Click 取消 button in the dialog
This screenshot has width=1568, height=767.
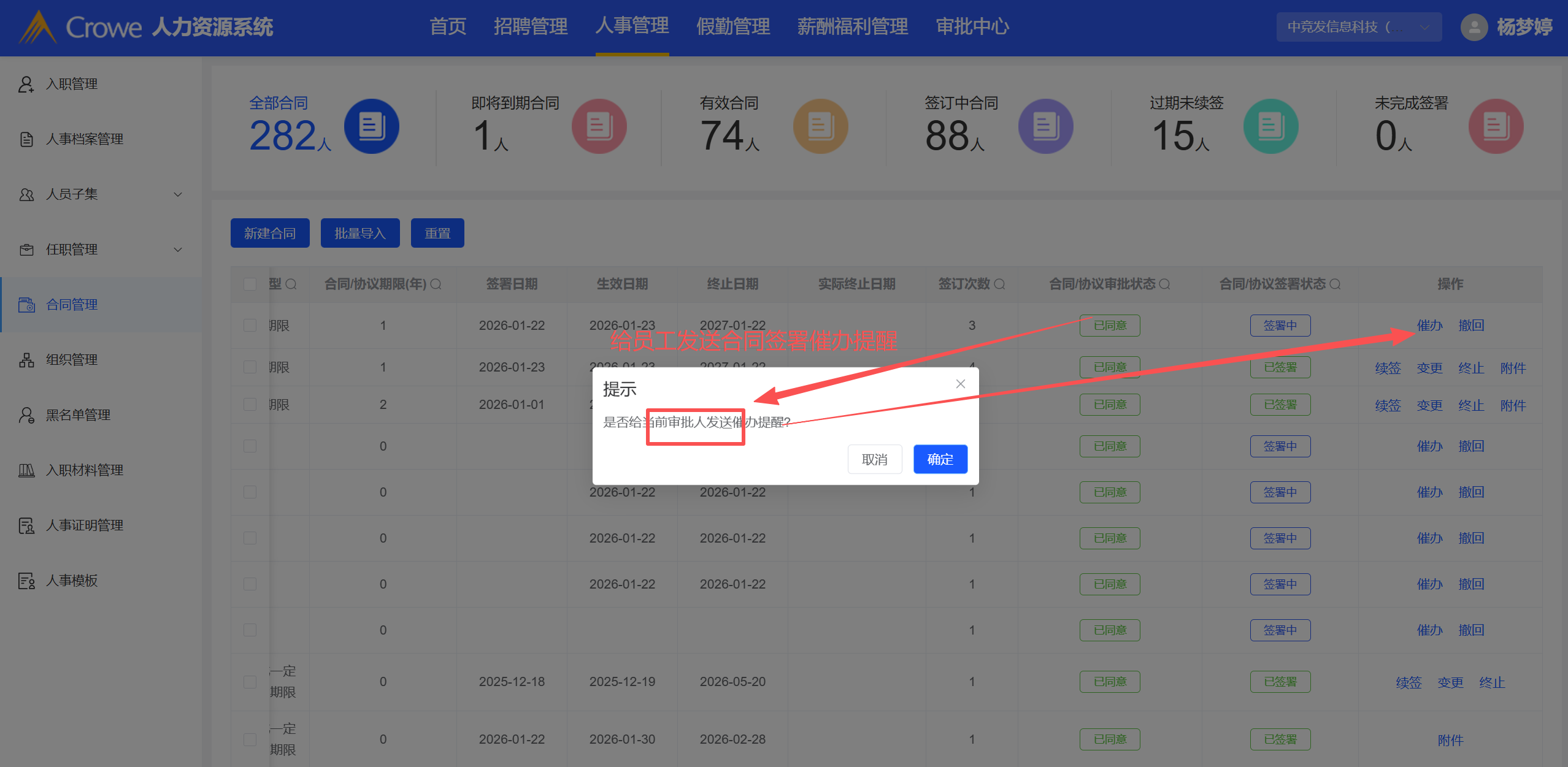[874, 459]
